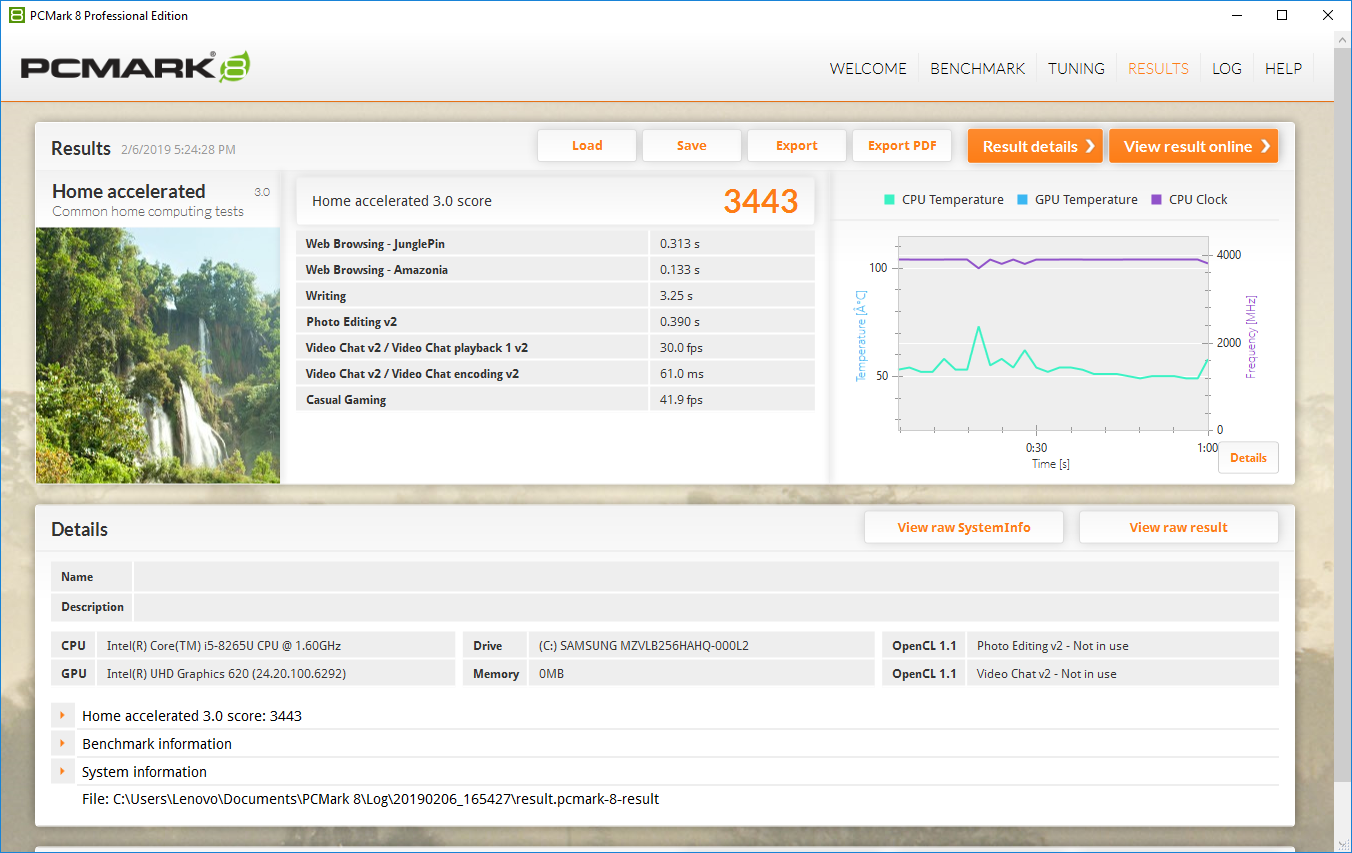
Task: Toggle CPU Temperature legend swatch
Action: tap(889, 200)
